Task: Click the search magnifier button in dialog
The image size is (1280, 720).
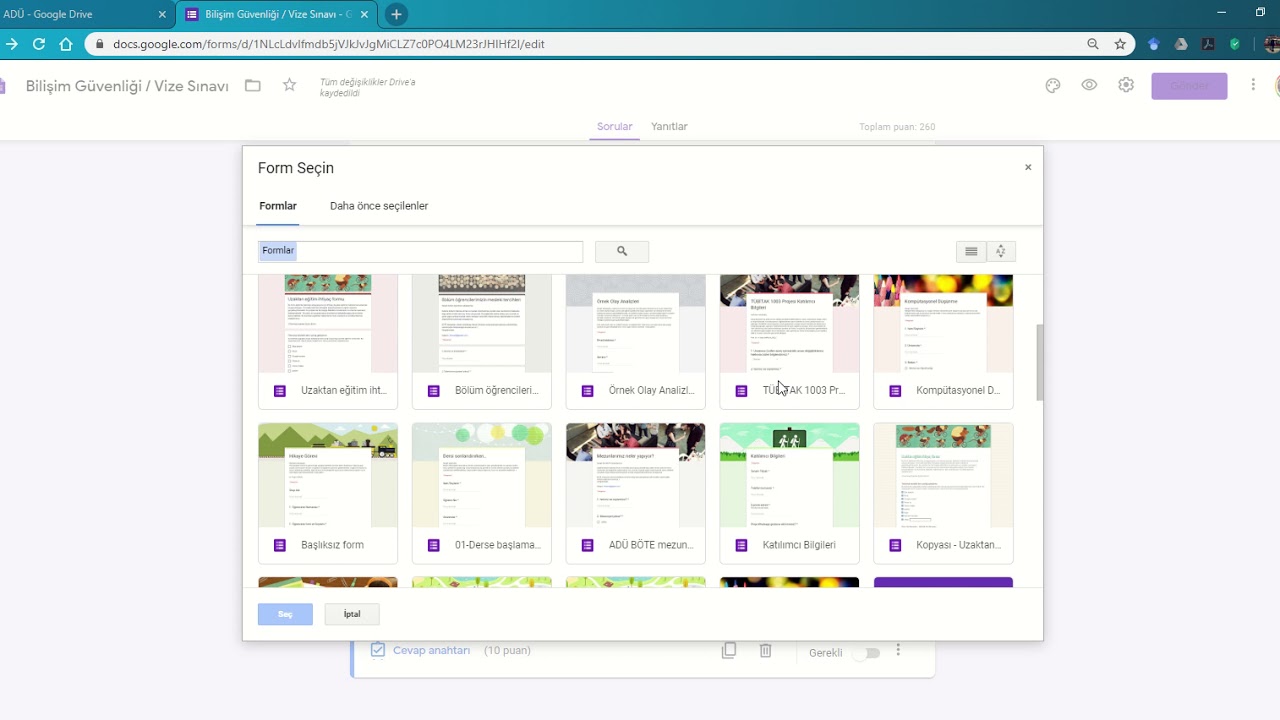Action: [x=621, y=252]
